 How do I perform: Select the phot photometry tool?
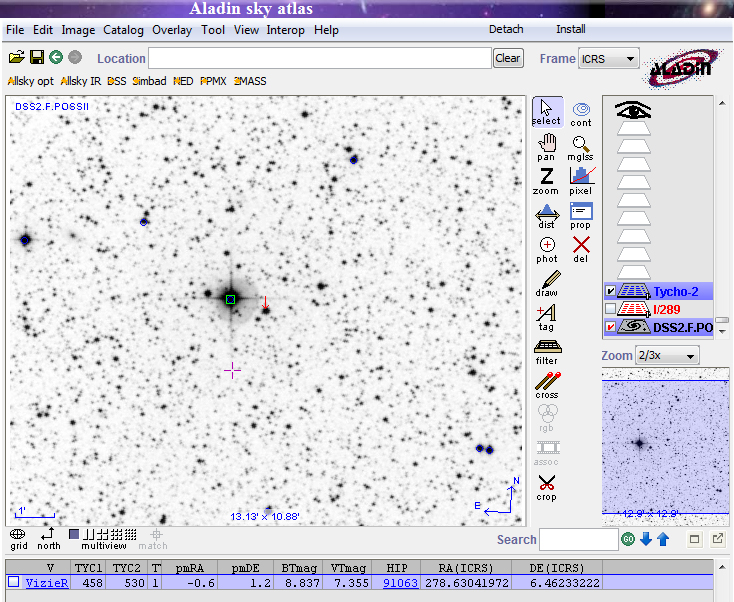547,250
